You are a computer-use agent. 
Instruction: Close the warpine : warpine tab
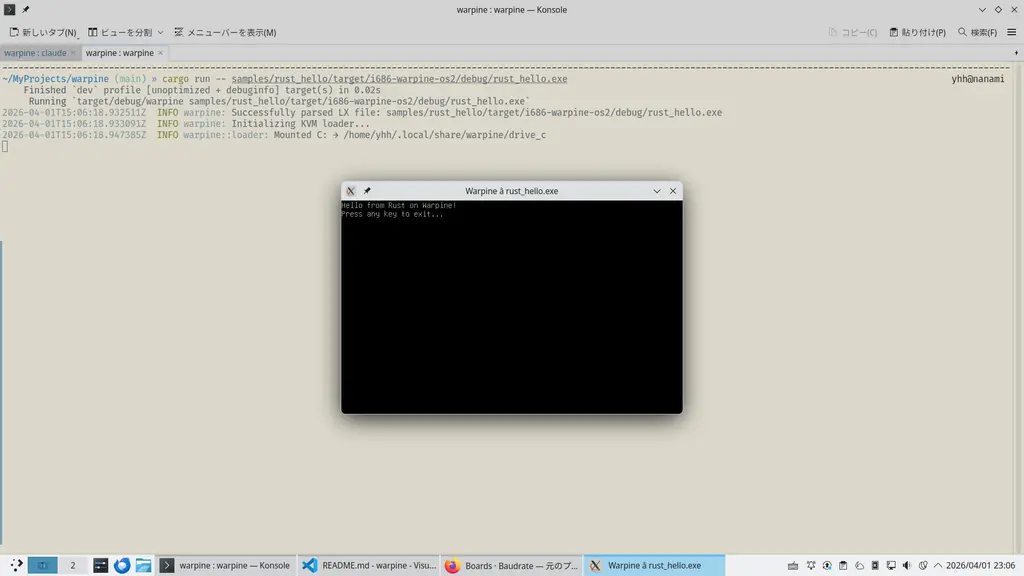(161, 53)
